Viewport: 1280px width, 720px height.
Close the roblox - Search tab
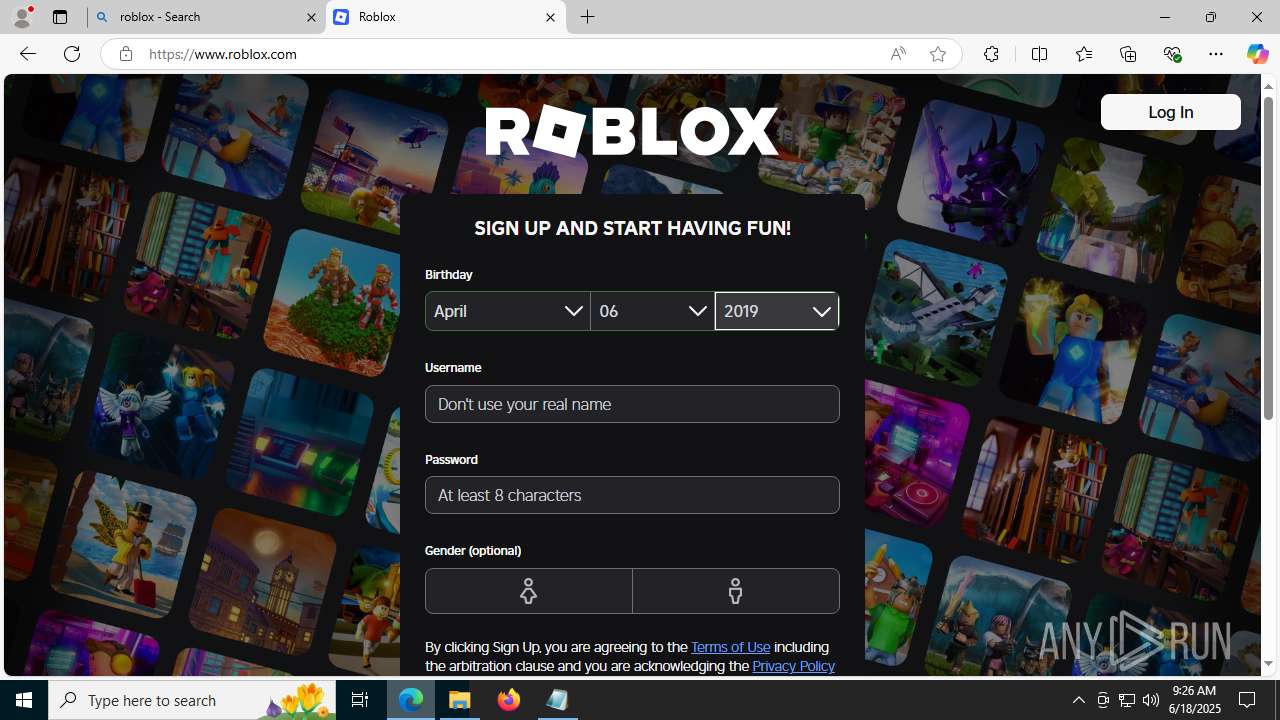pos(311,17)
